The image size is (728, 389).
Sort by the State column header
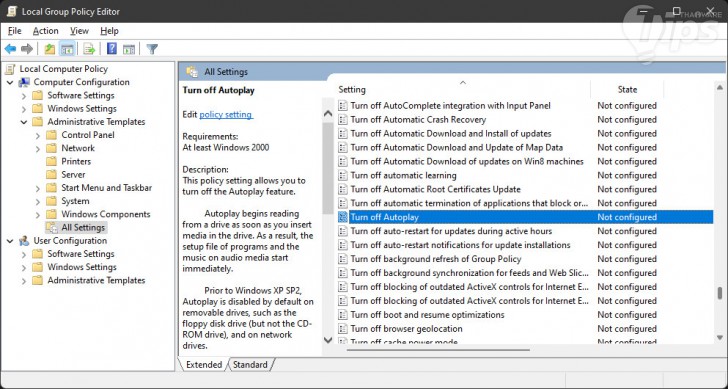pos(627,89)
